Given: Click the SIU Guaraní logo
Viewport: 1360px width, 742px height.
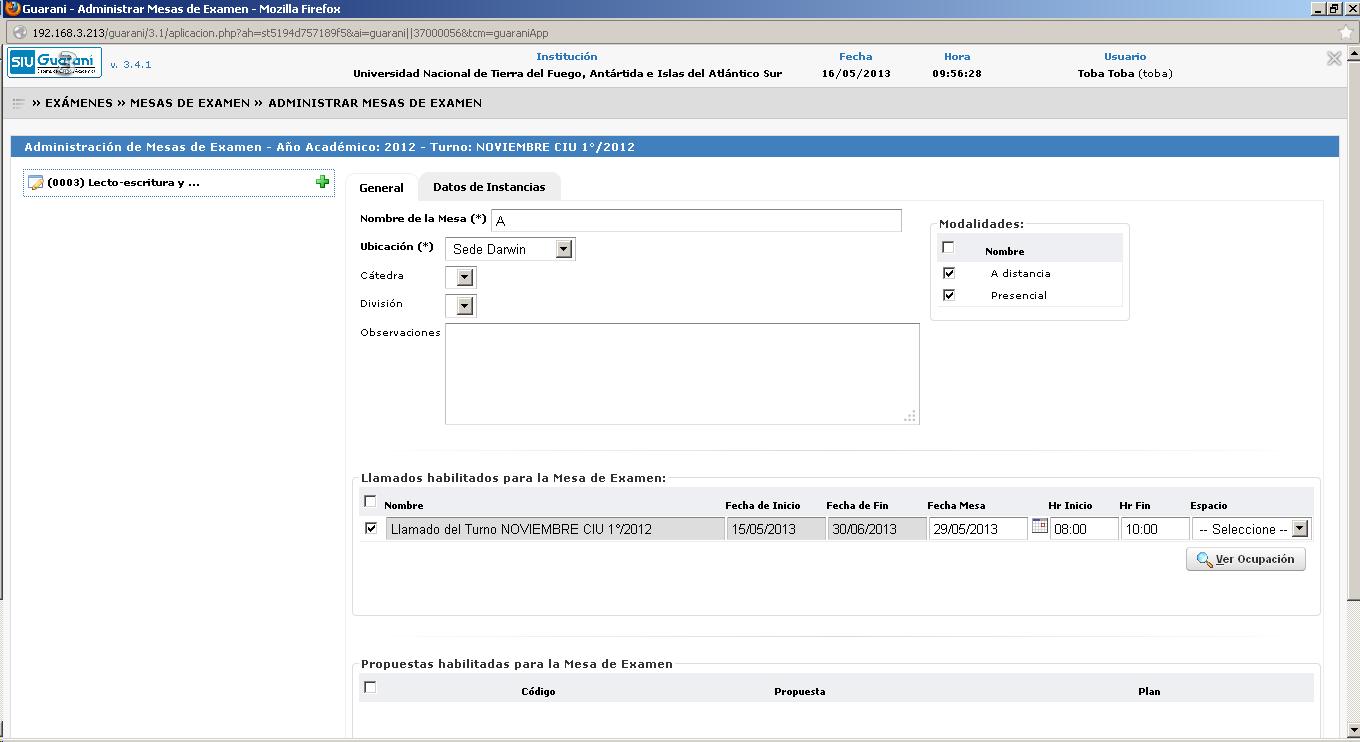Looking at the screenshot, I should pos(55,63).
